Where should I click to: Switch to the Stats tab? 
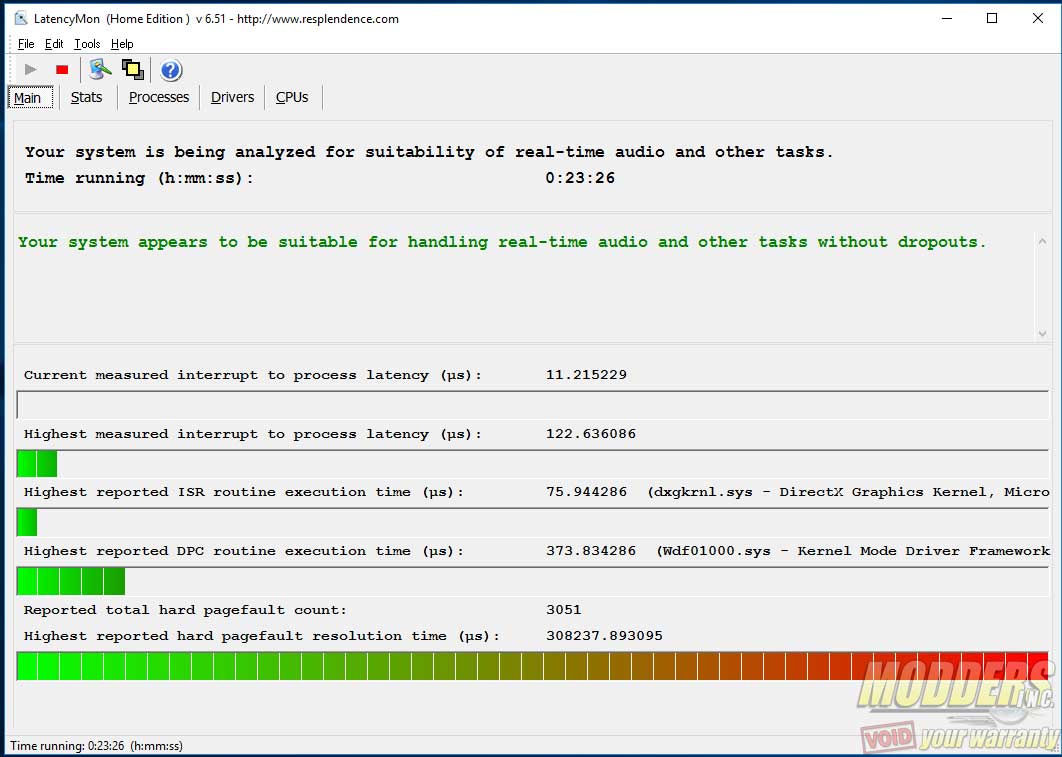coord(87,98)
